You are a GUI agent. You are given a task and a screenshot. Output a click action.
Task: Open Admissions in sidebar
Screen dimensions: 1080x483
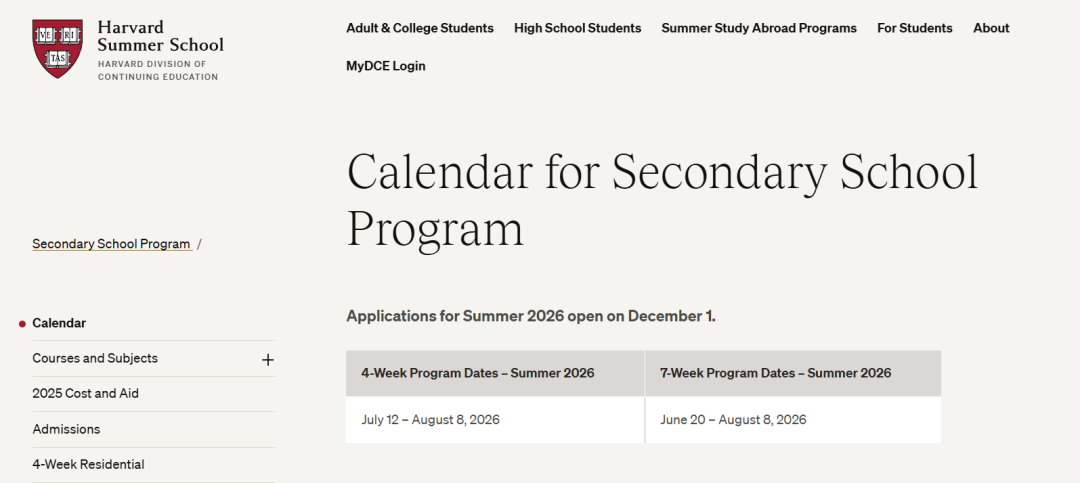click(x=66, y=429)
